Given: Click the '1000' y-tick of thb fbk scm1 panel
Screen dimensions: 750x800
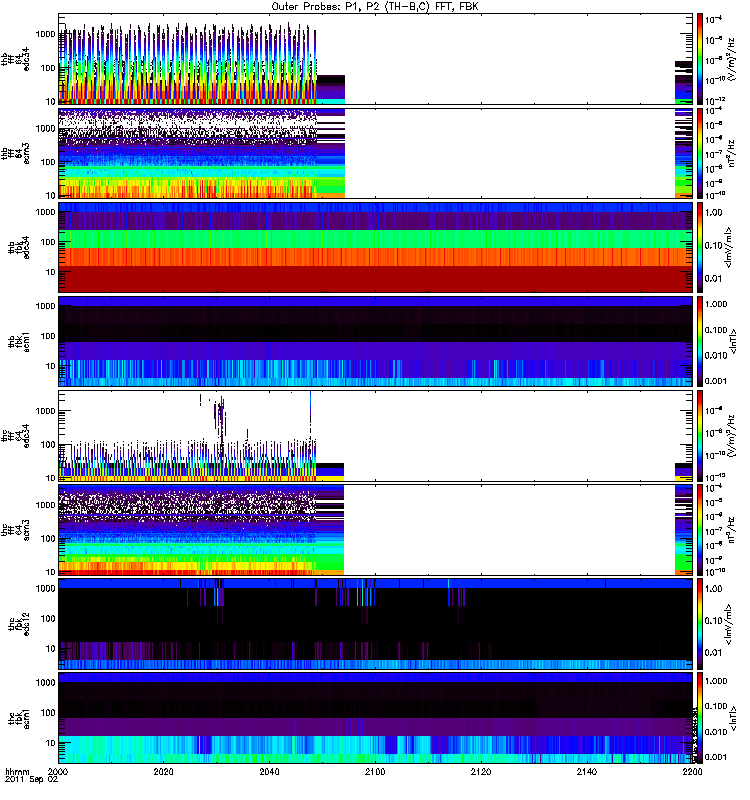Looking at the screenshot, I should (45, 306).
